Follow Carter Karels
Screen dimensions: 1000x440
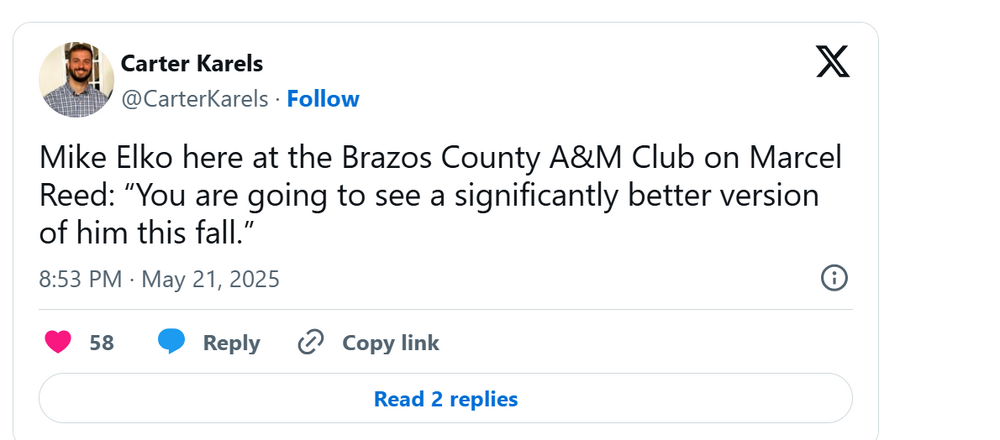323,99
